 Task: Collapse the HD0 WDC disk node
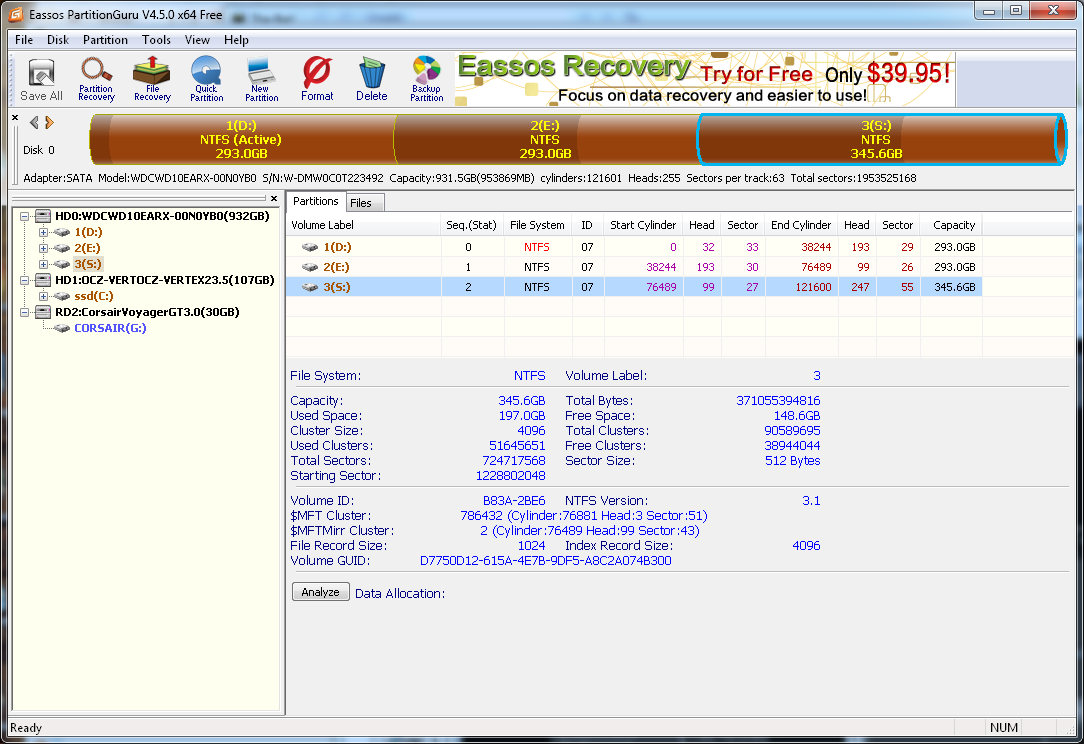click(x=25, y=216)
